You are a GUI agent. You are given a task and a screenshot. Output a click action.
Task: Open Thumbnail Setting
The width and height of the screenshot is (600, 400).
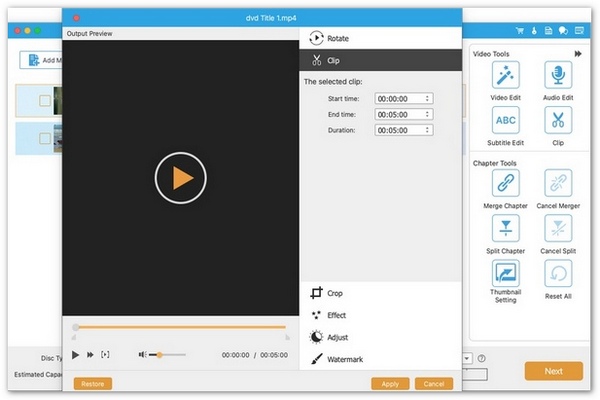pos(505,273)
